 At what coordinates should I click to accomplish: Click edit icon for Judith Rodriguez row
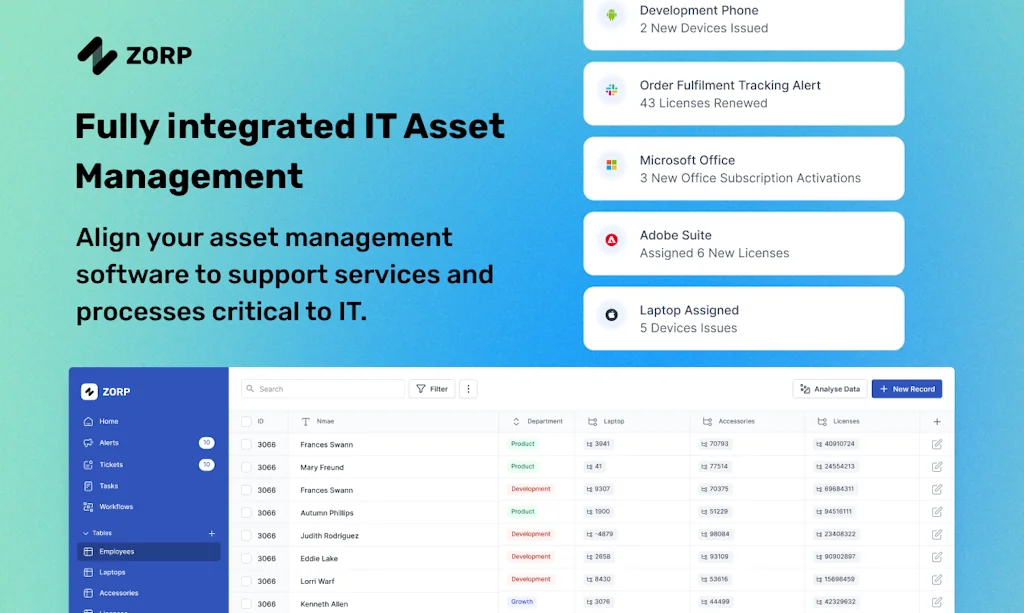937,535
